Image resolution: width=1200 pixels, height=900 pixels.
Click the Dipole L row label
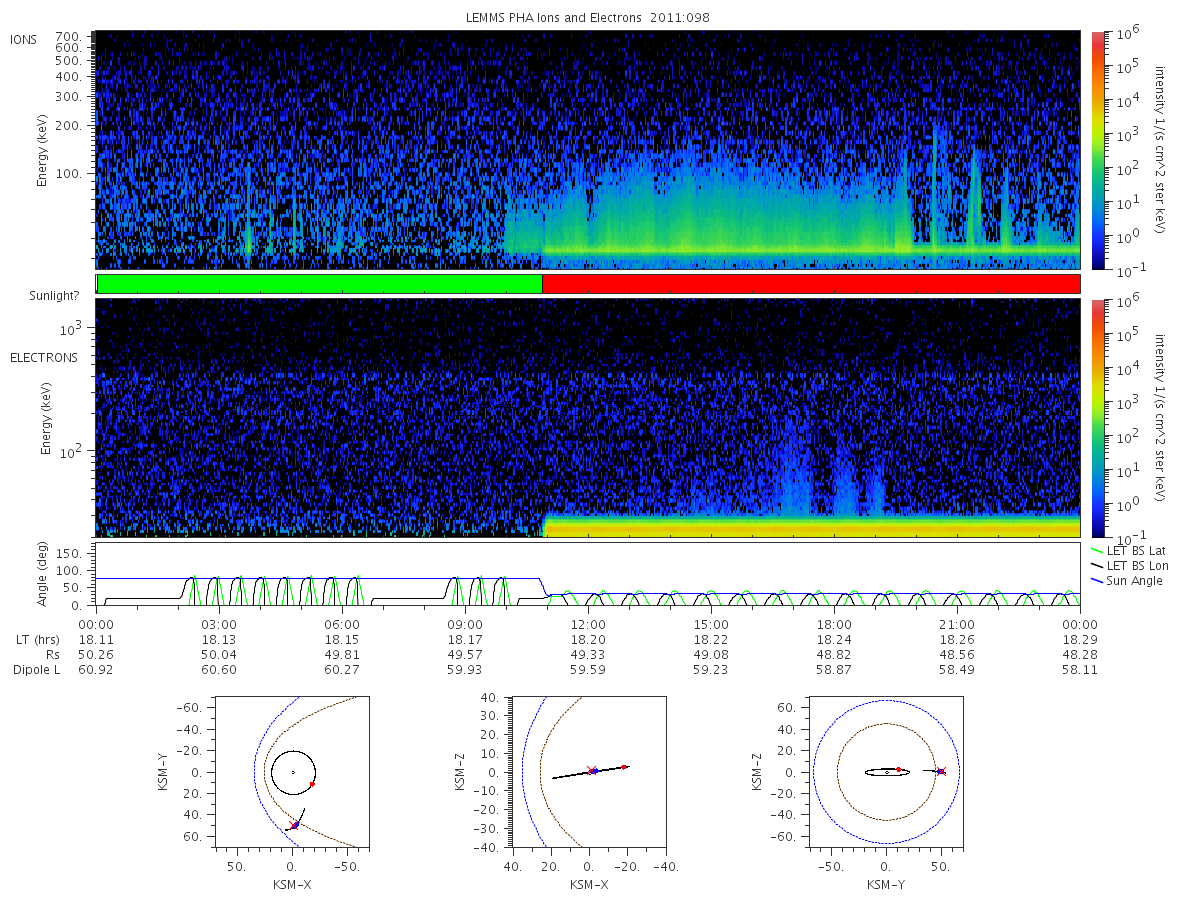(37, 669)
